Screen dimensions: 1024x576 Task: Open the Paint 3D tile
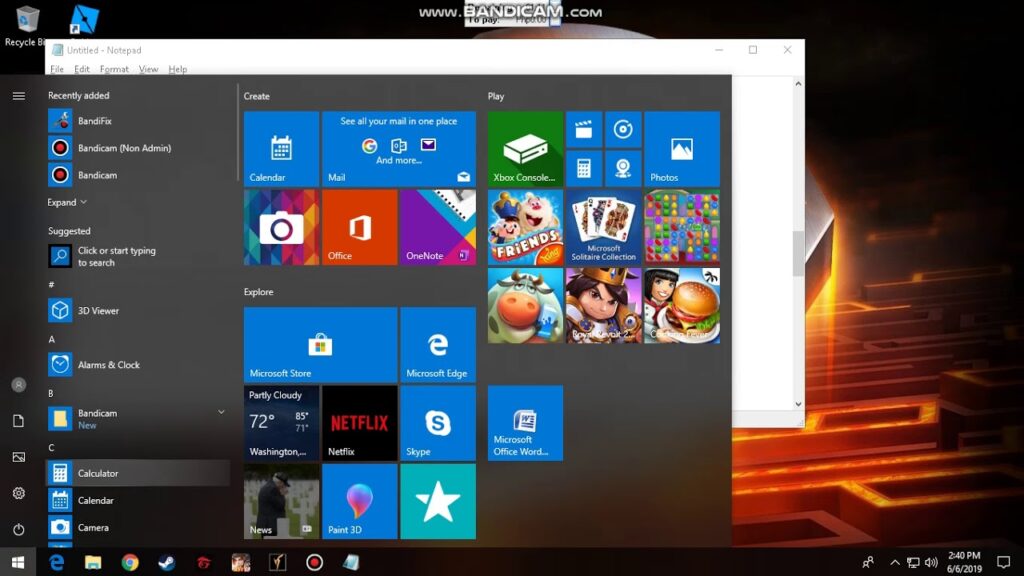point(360,502)
